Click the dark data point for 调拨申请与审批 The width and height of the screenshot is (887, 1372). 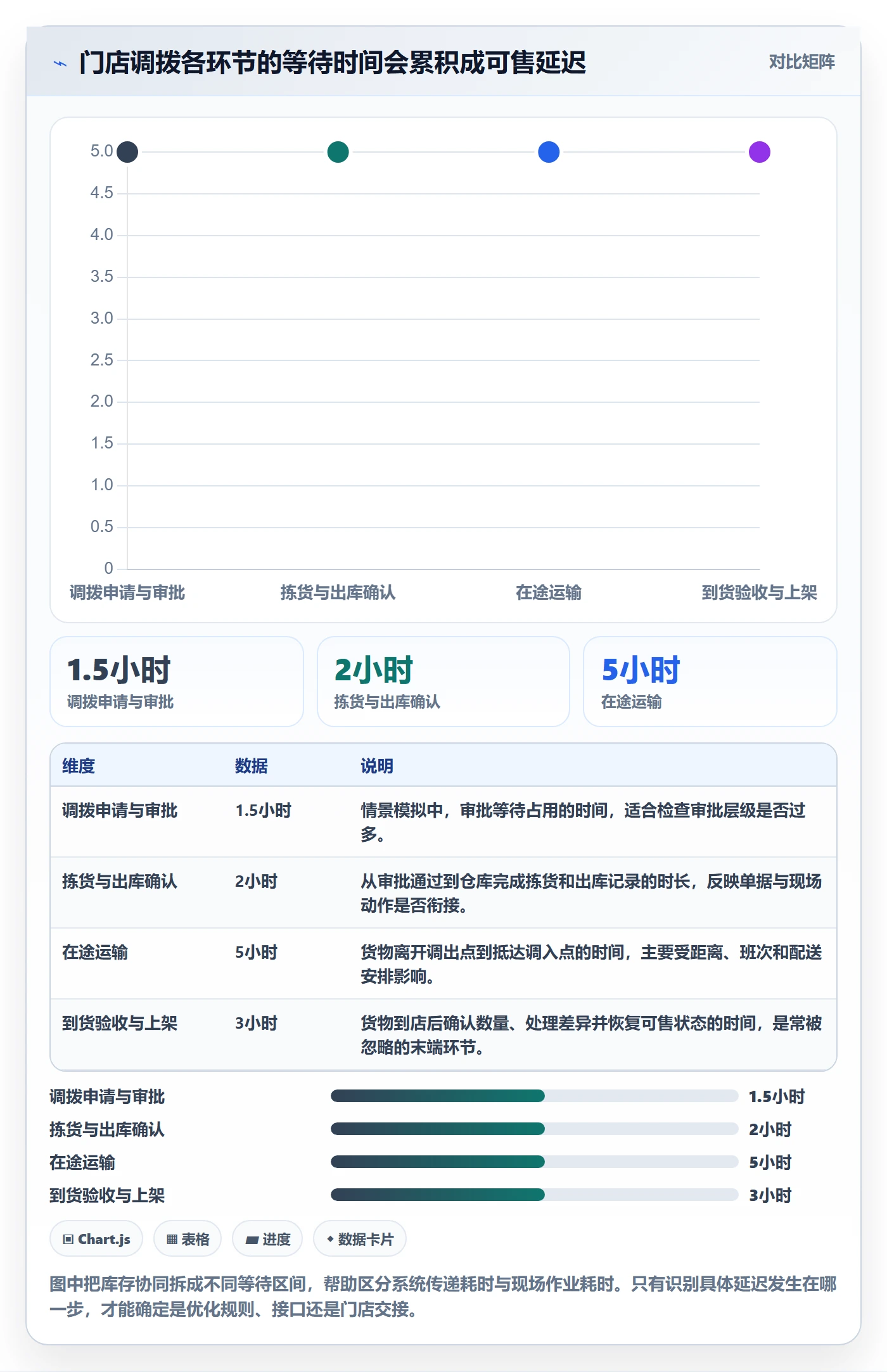[x=127, y=152]
